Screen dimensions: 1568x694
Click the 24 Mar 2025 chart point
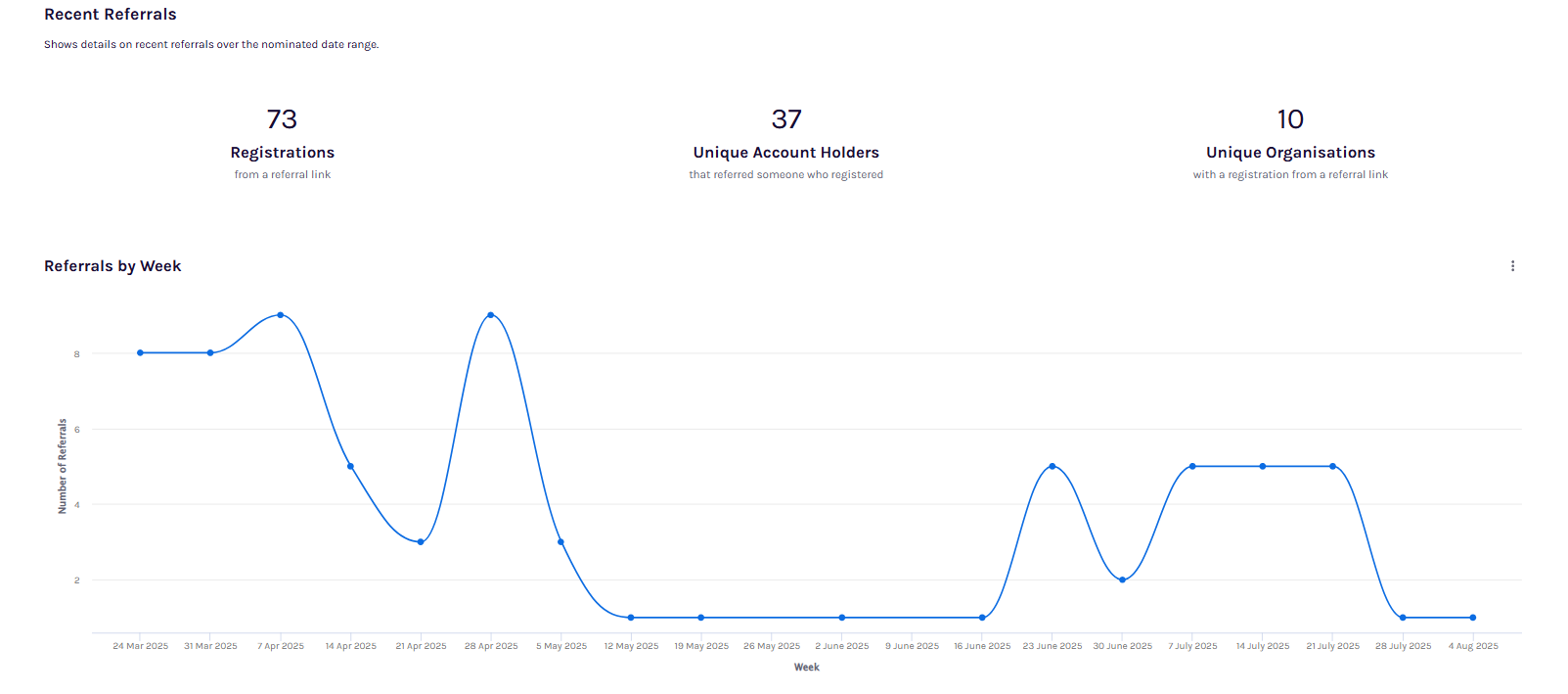coord(141,352)
